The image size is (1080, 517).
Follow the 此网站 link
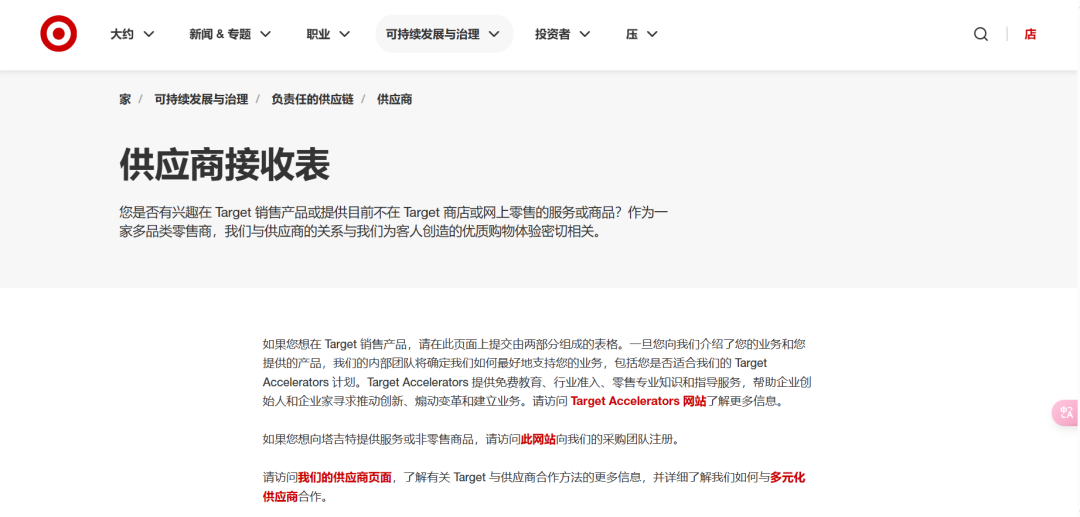click(538, 439)
